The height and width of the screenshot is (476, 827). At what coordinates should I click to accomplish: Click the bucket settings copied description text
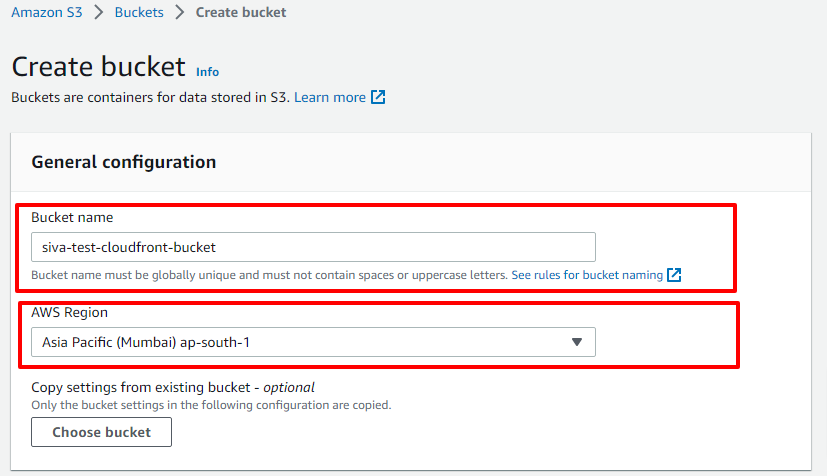coord(211,405)
